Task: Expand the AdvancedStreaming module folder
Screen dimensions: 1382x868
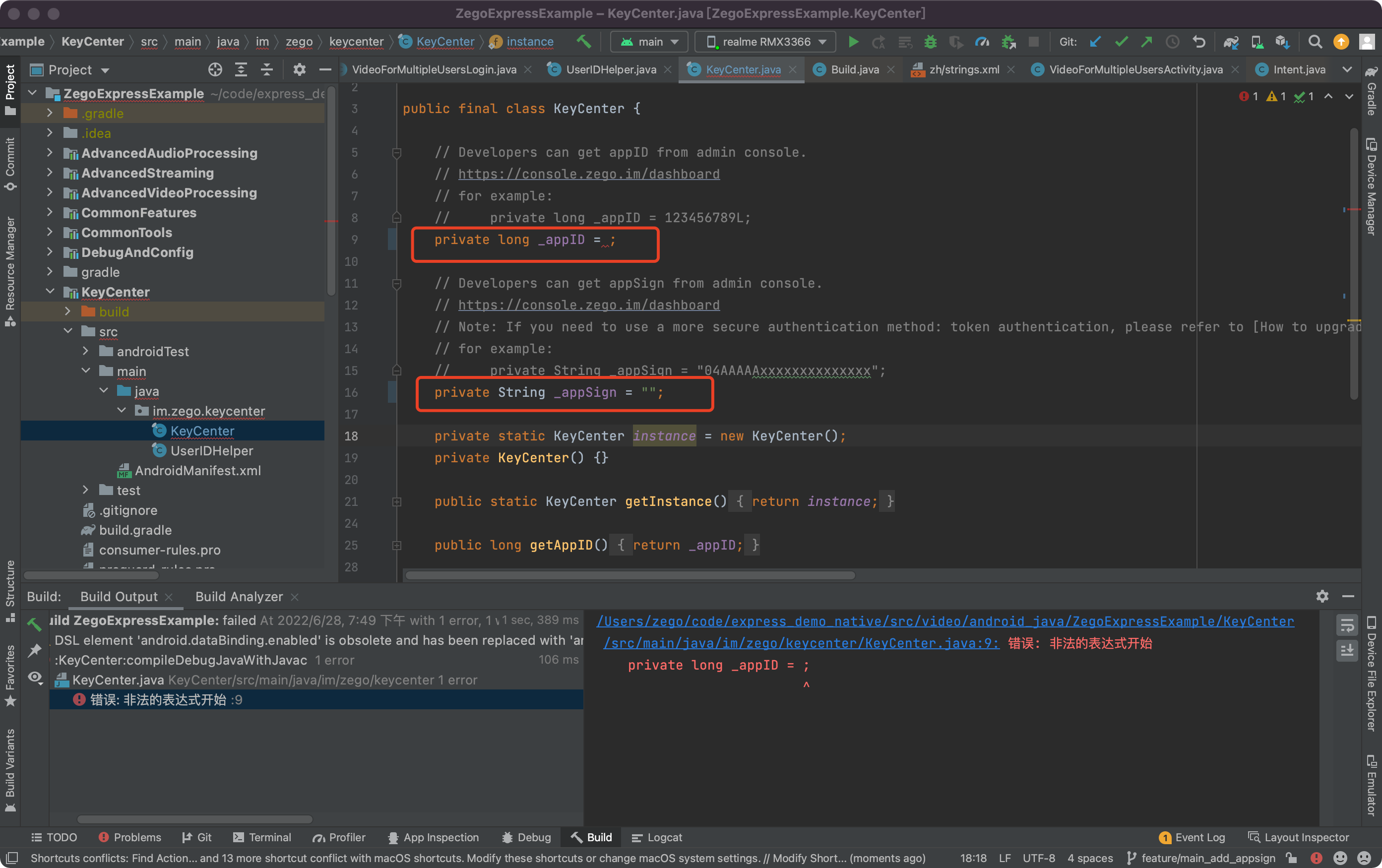Action: coord(50,173)
